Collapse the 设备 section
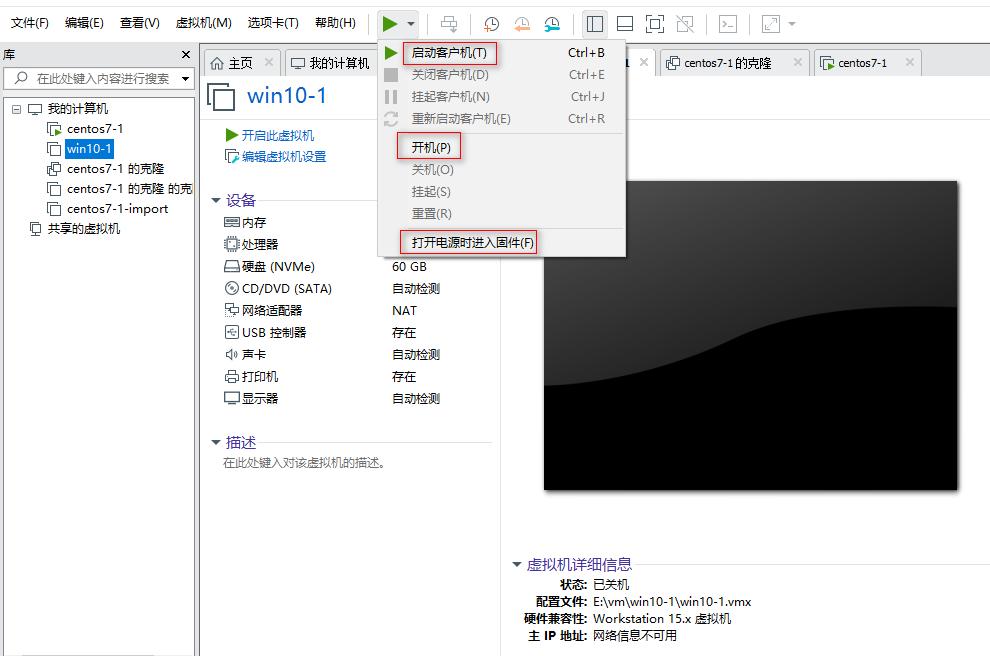 pos(216,199)
